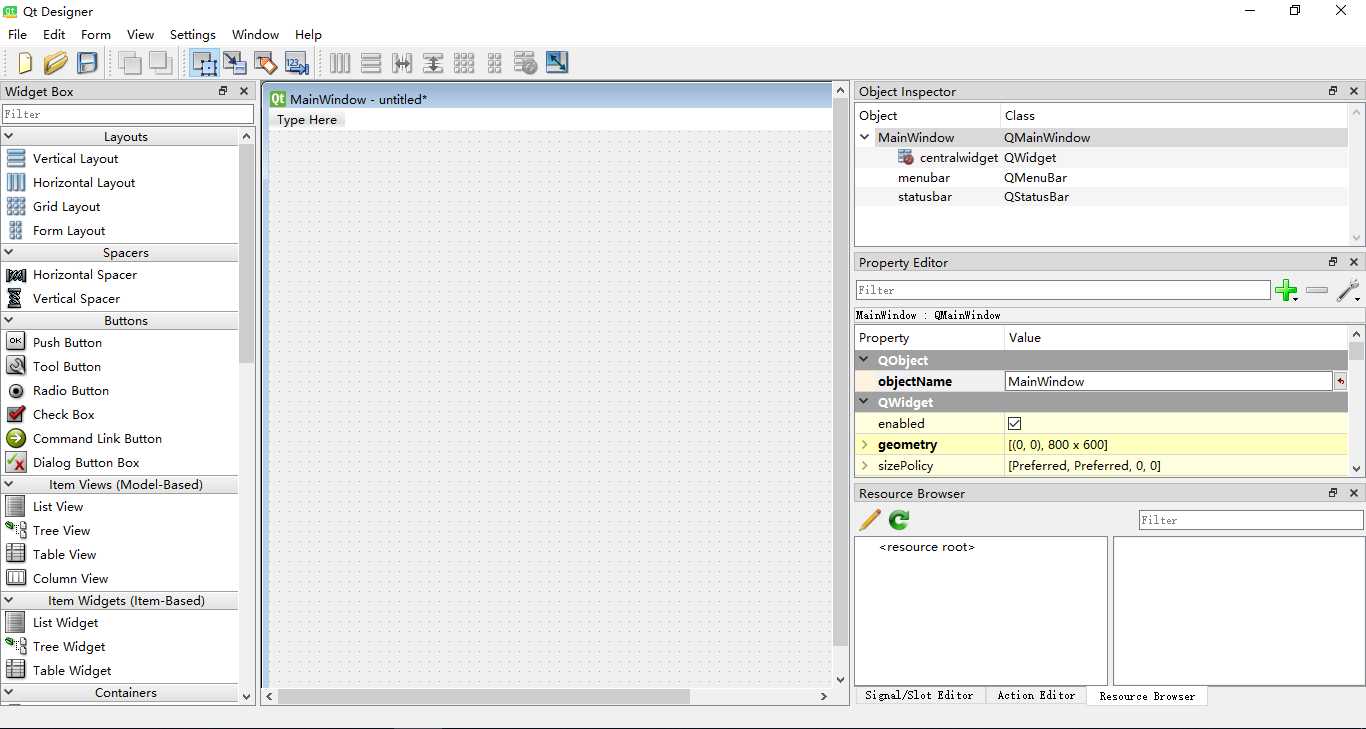1366x729 pixels.
Task: Open the Settings menu
Action: point(193,34)
